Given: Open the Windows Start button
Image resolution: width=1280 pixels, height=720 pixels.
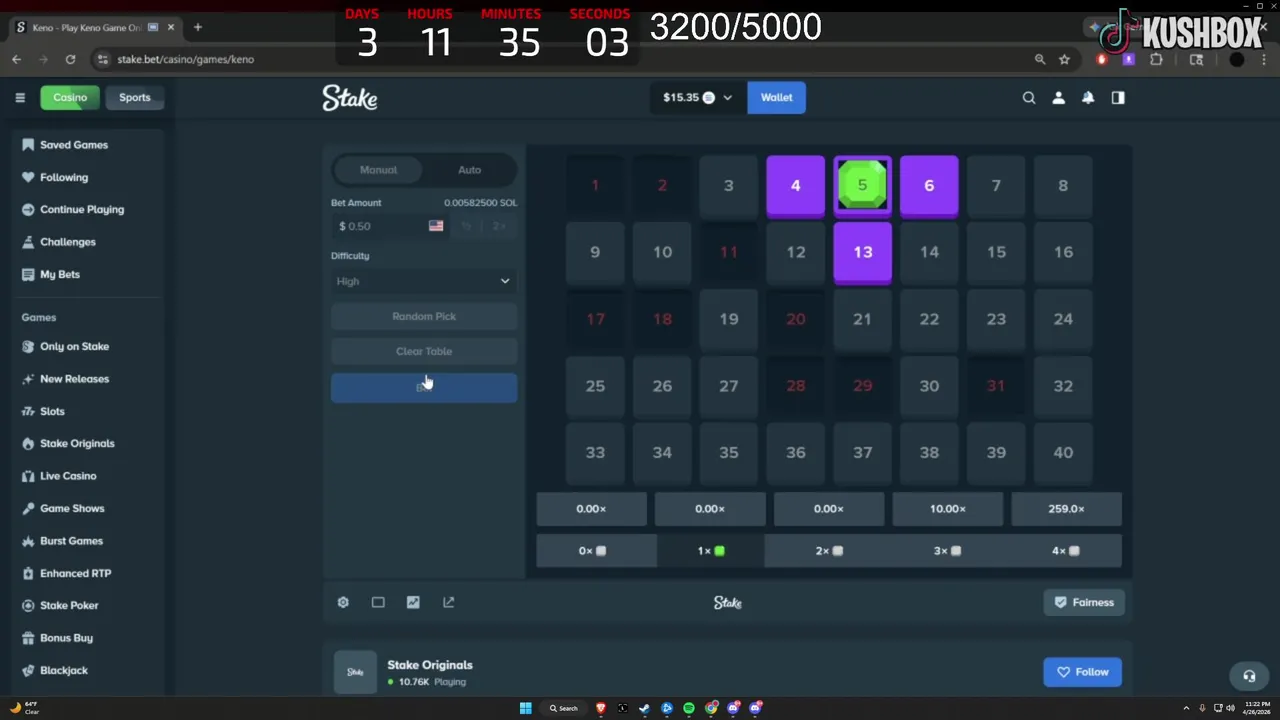Looking at the screenshot, I should [525, 708].
